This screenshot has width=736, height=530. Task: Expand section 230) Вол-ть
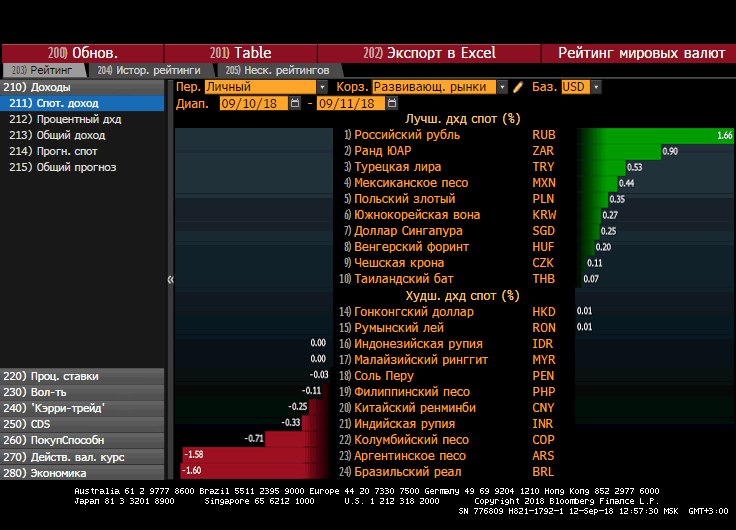point(82,392)
